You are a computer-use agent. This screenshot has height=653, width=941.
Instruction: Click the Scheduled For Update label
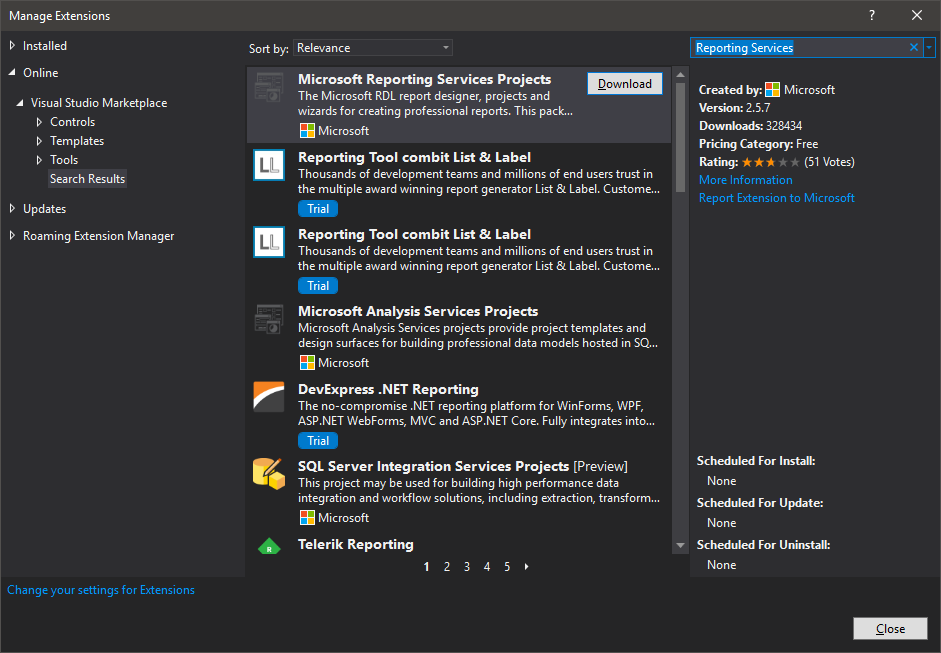(760, 503)
